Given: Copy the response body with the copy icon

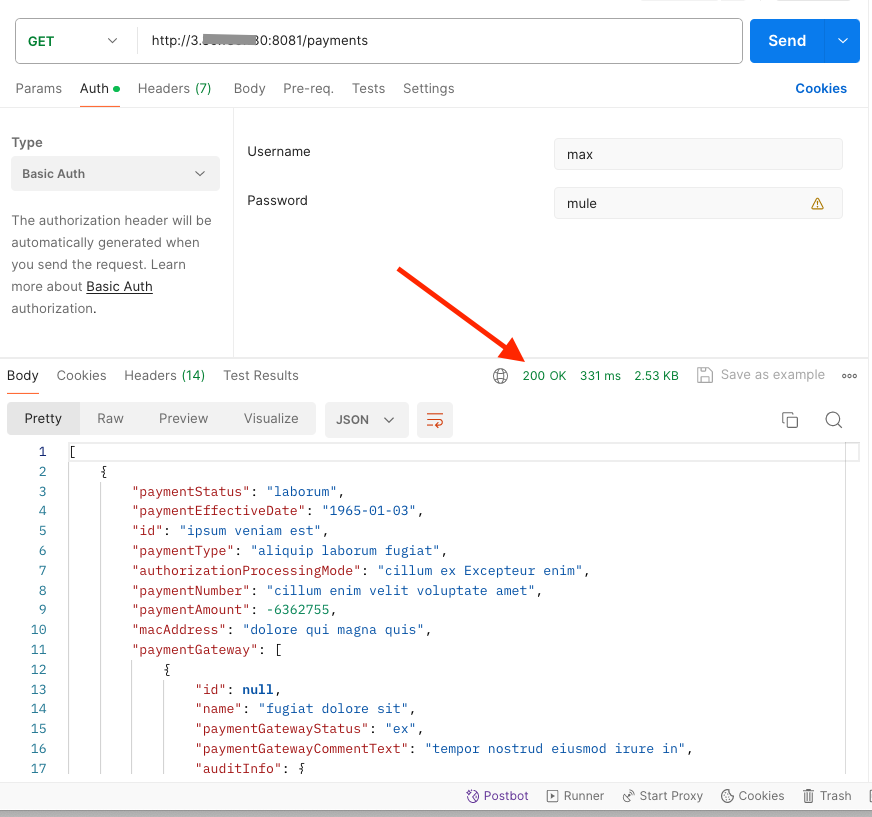Looking at the screenshot, I should tap(790, 420).
